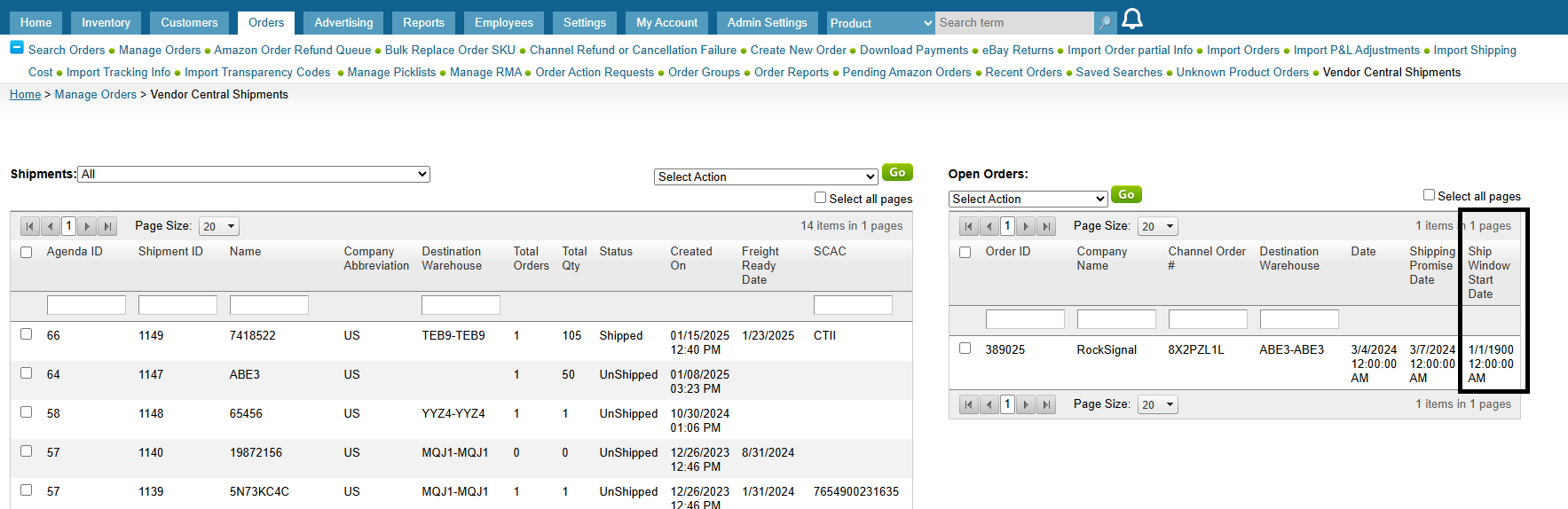The image size is (1568, 509).
Task: Enable Select all pages for Shipments
Action: [820, 198]
